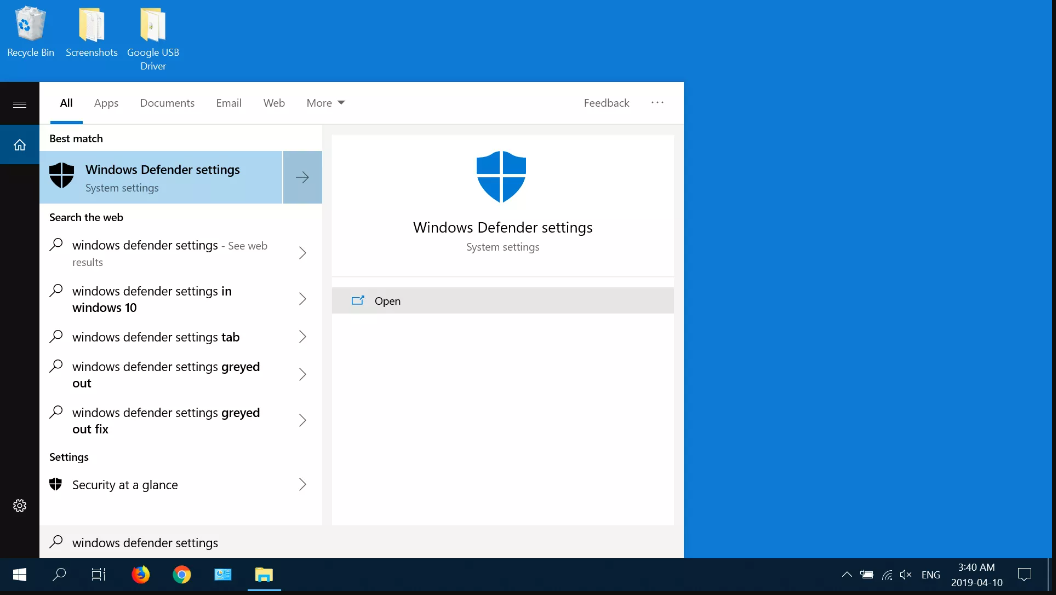This screenshot has height=595, width=1056.
Task: Open Task View from the taskbar
Action: pyautogui.click(x=98, y=575)
